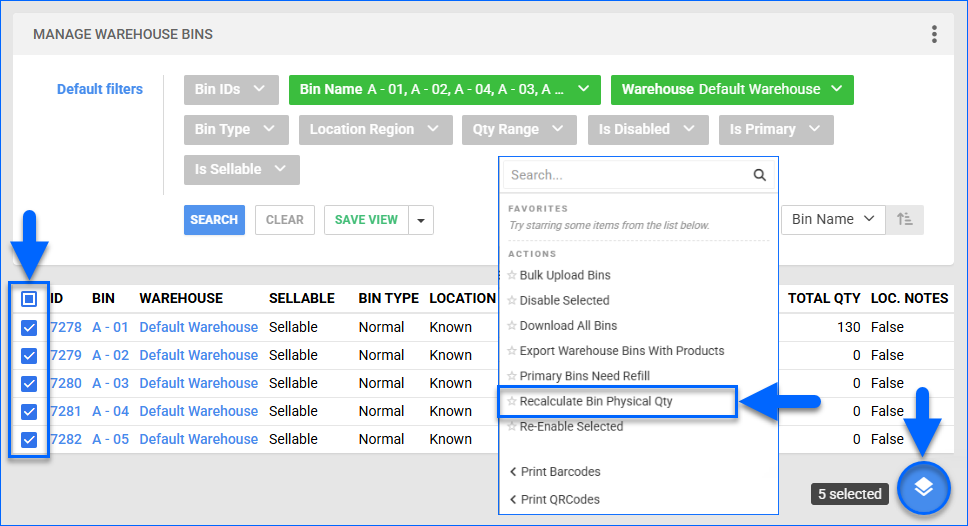Viewport: 968px width, 526px height.
Task: Open the Bin Name sort dropdown
Action: 832,219
